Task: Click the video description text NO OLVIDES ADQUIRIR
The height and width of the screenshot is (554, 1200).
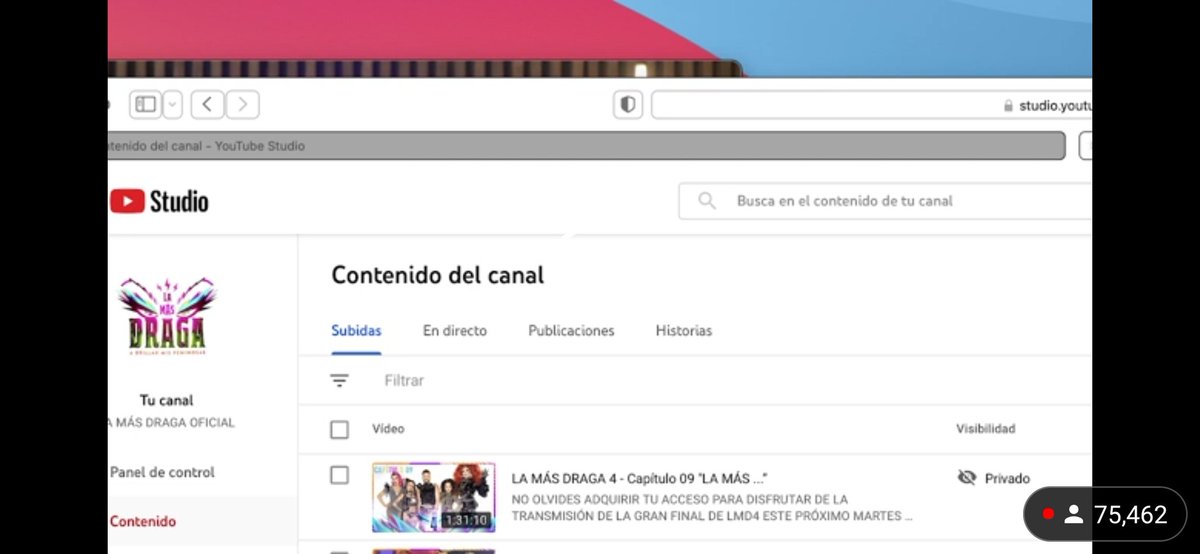Action: (712, 508)
